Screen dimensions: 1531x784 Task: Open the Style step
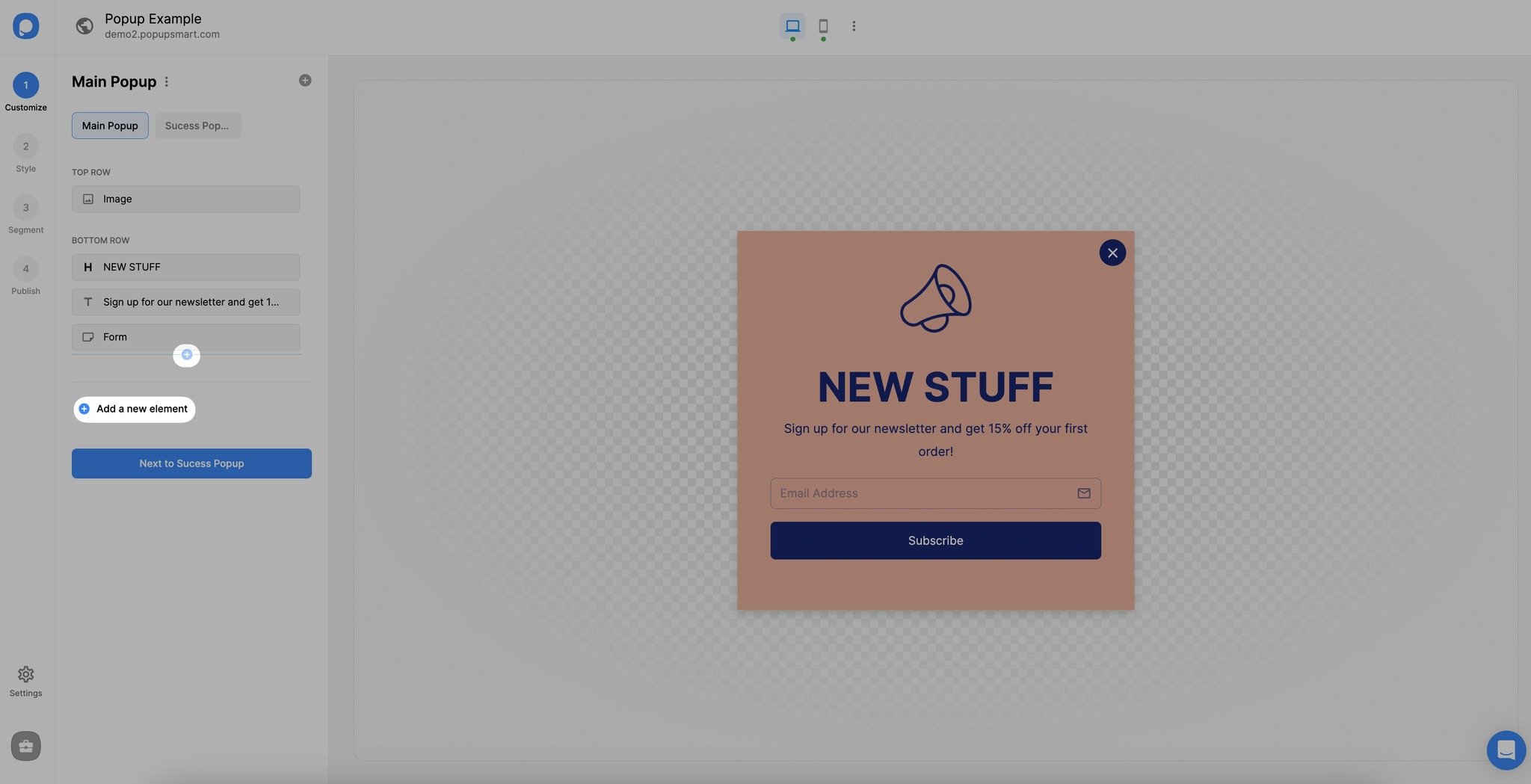coord(25,146)
